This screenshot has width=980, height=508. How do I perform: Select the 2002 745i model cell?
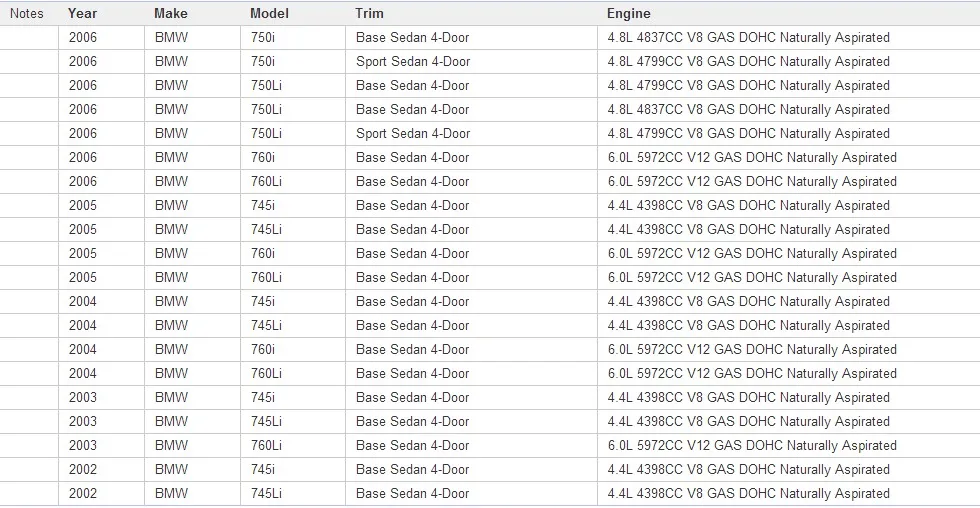[x=293, y=469]
